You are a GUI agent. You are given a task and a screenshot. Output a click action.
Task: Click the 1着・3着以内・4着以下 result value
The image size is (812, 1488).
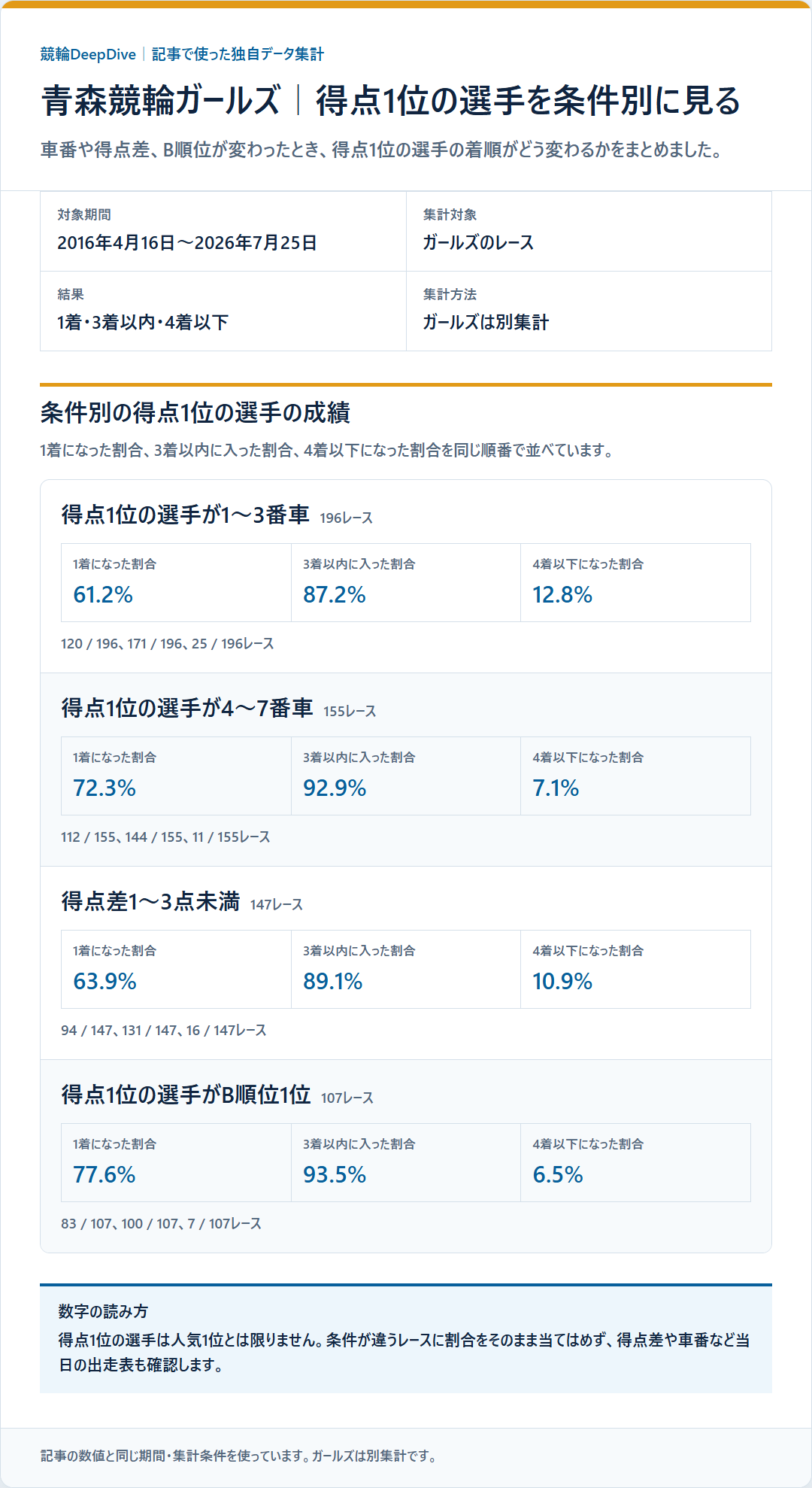click(143, 323)
